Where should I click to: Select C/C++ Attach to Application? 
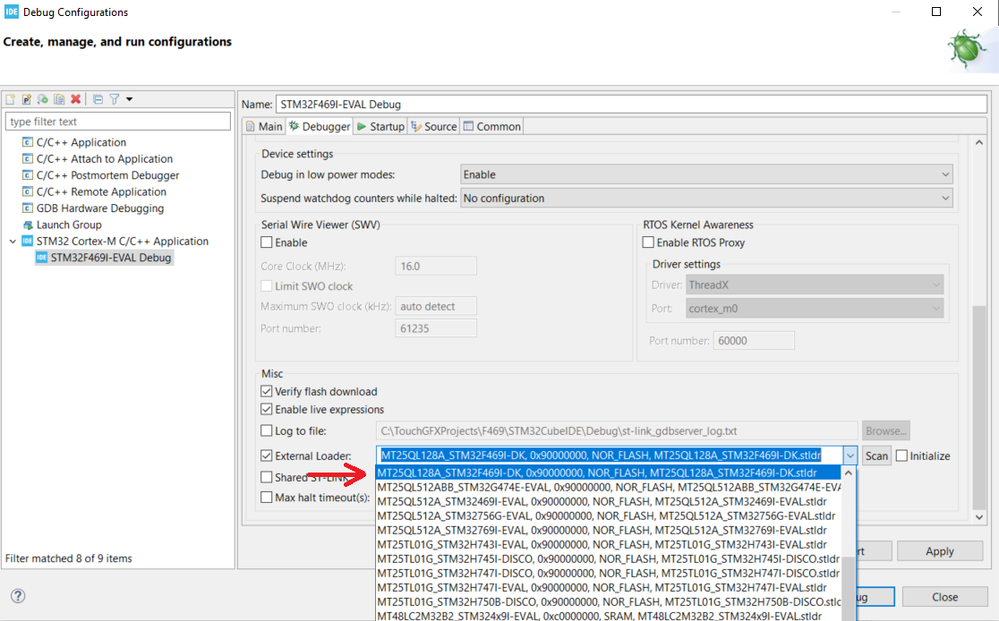(104, 159)
